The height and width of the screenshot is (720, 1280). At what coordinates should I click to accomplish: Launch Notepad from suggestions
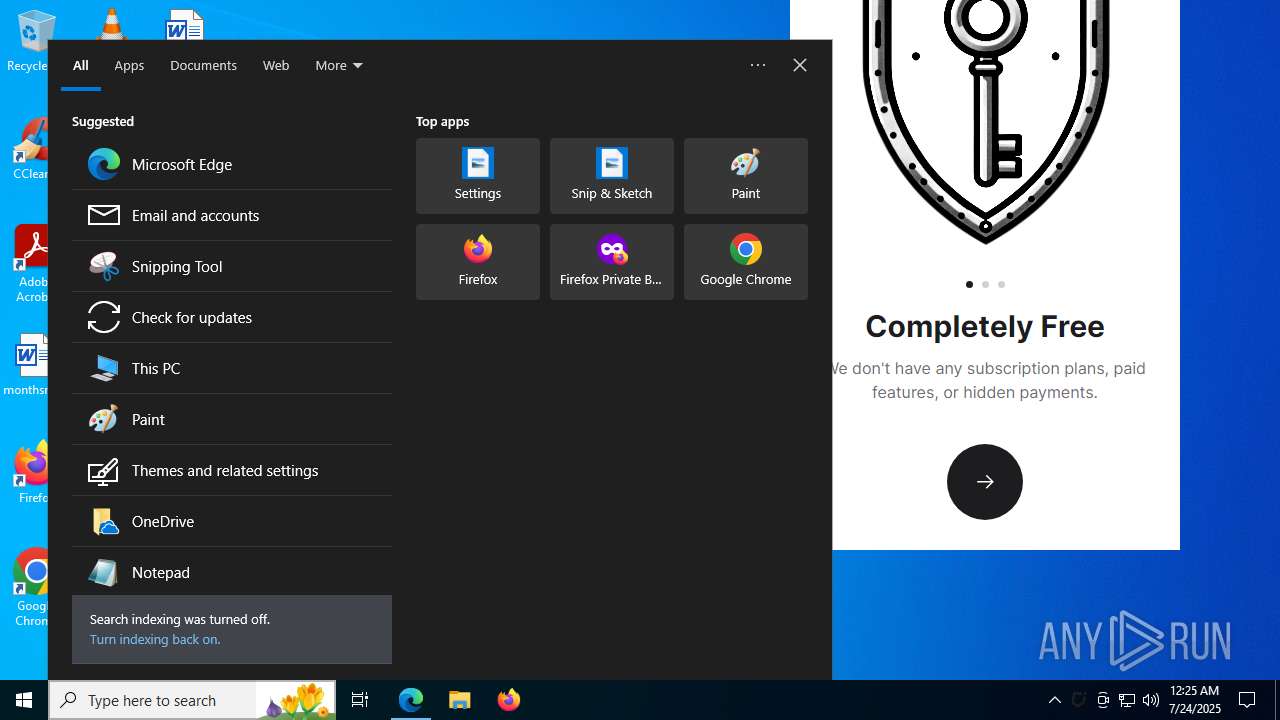pyautogui.click(x=232, y=572)
